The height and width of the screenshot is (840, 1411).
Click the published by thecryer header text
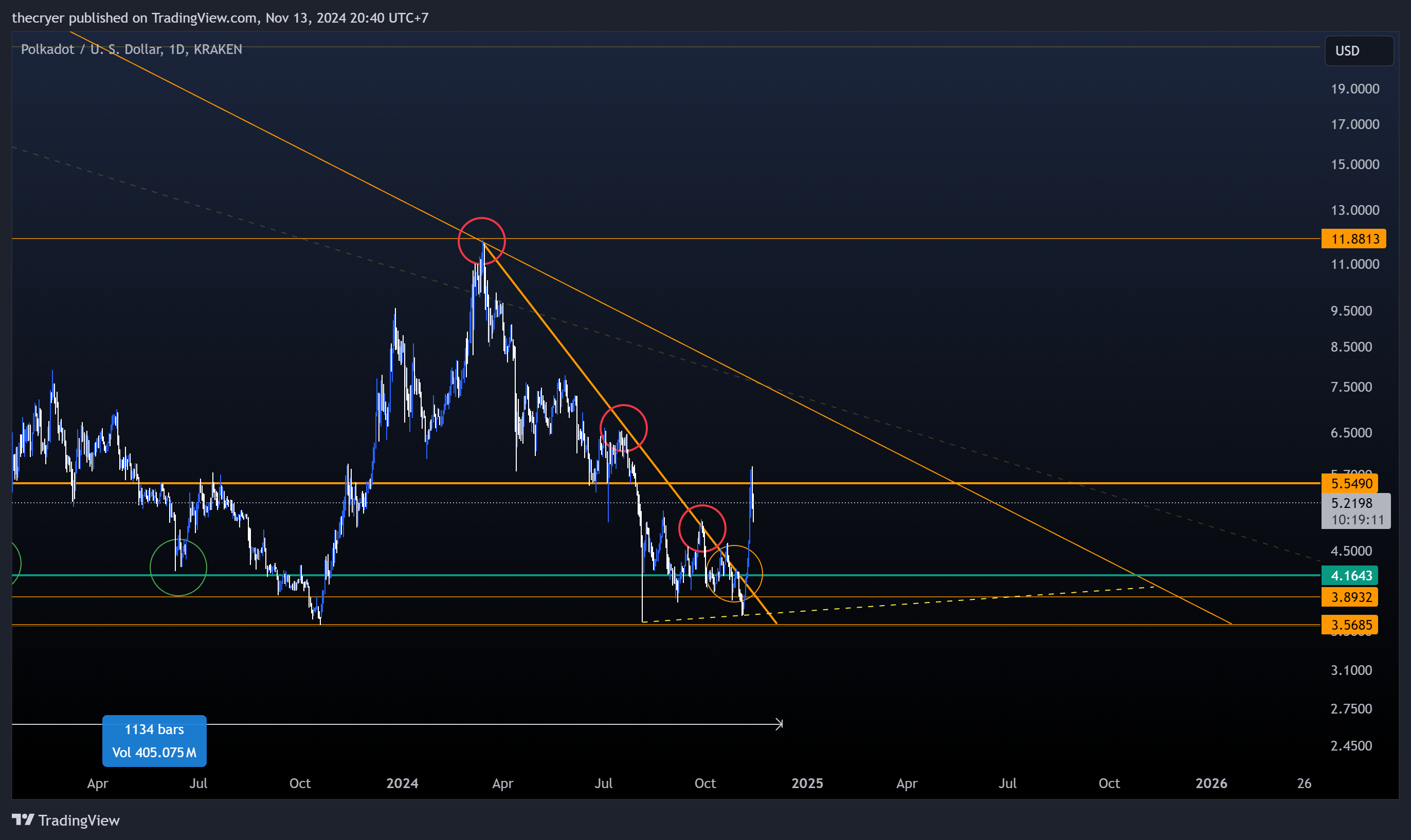(x=220, y=18)
